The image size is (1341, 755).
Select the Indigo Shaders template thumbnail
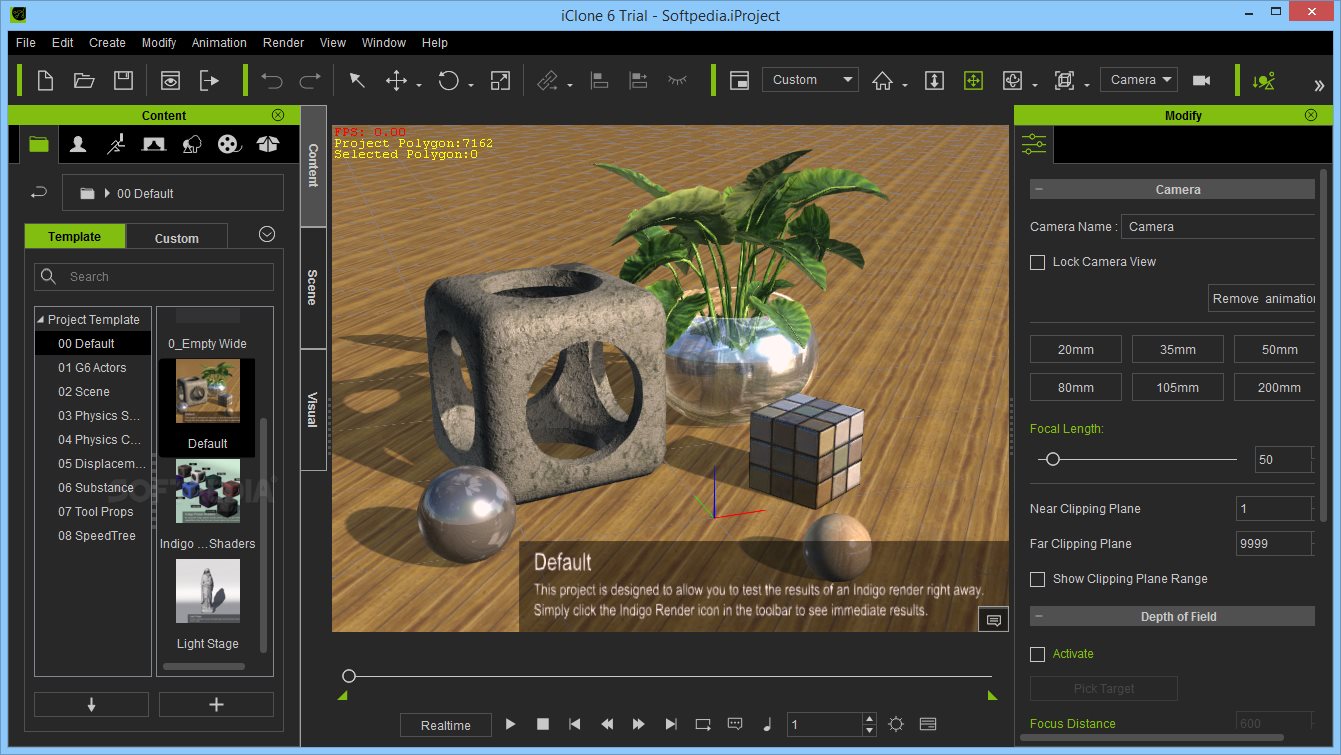(x=208, y=491)
